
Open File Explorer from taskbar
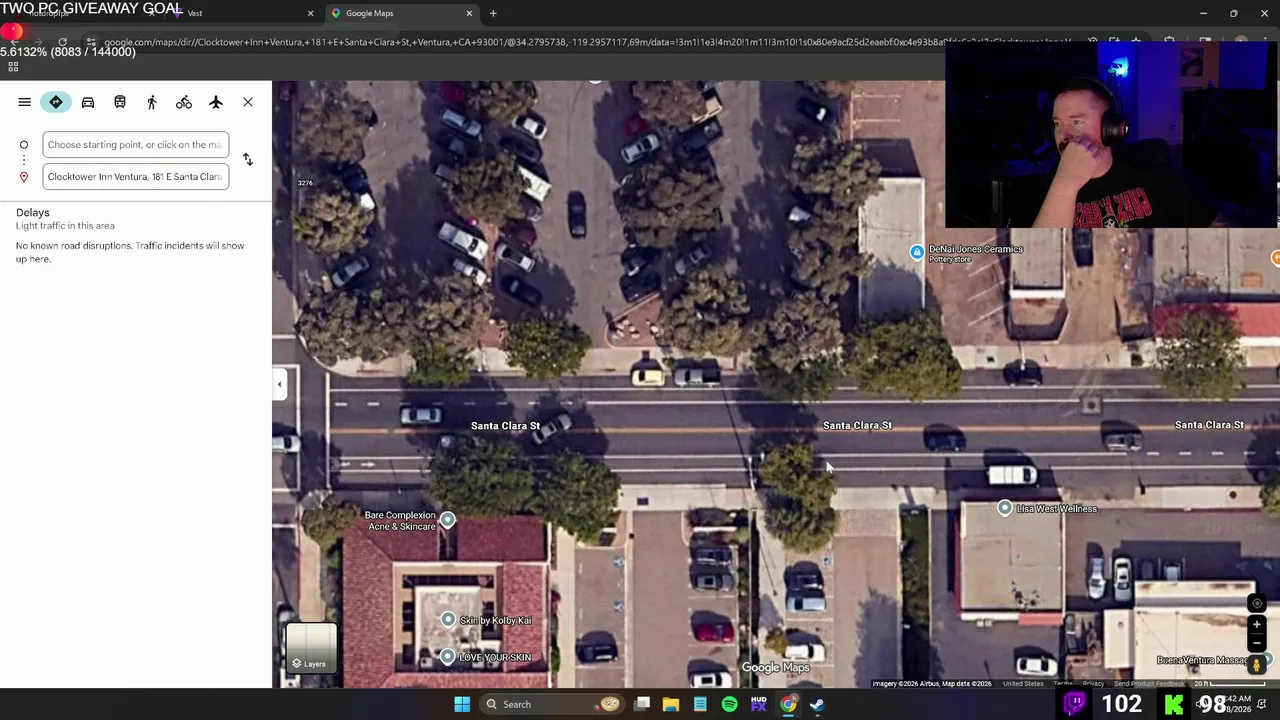coord(671,704)
